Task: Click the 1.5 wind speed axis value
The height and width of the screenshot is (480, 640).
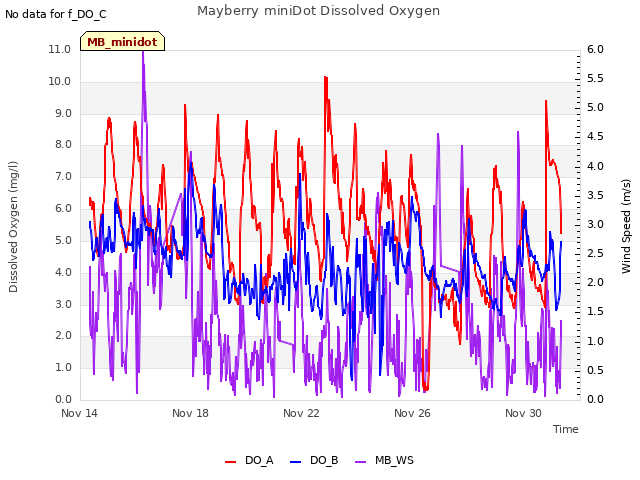Action: pyautogui.click(x=596, y=311)
